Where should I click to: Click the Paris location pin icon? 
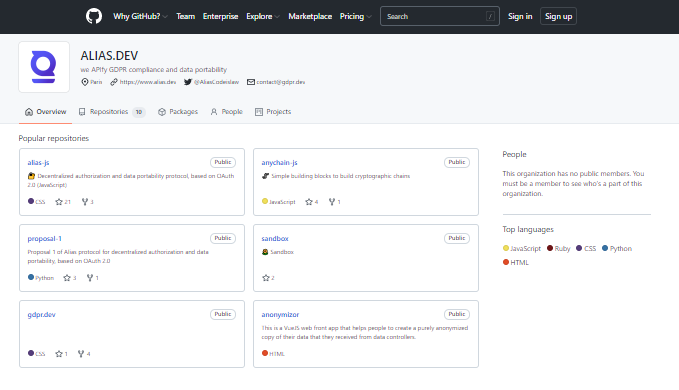pos(85,82)
